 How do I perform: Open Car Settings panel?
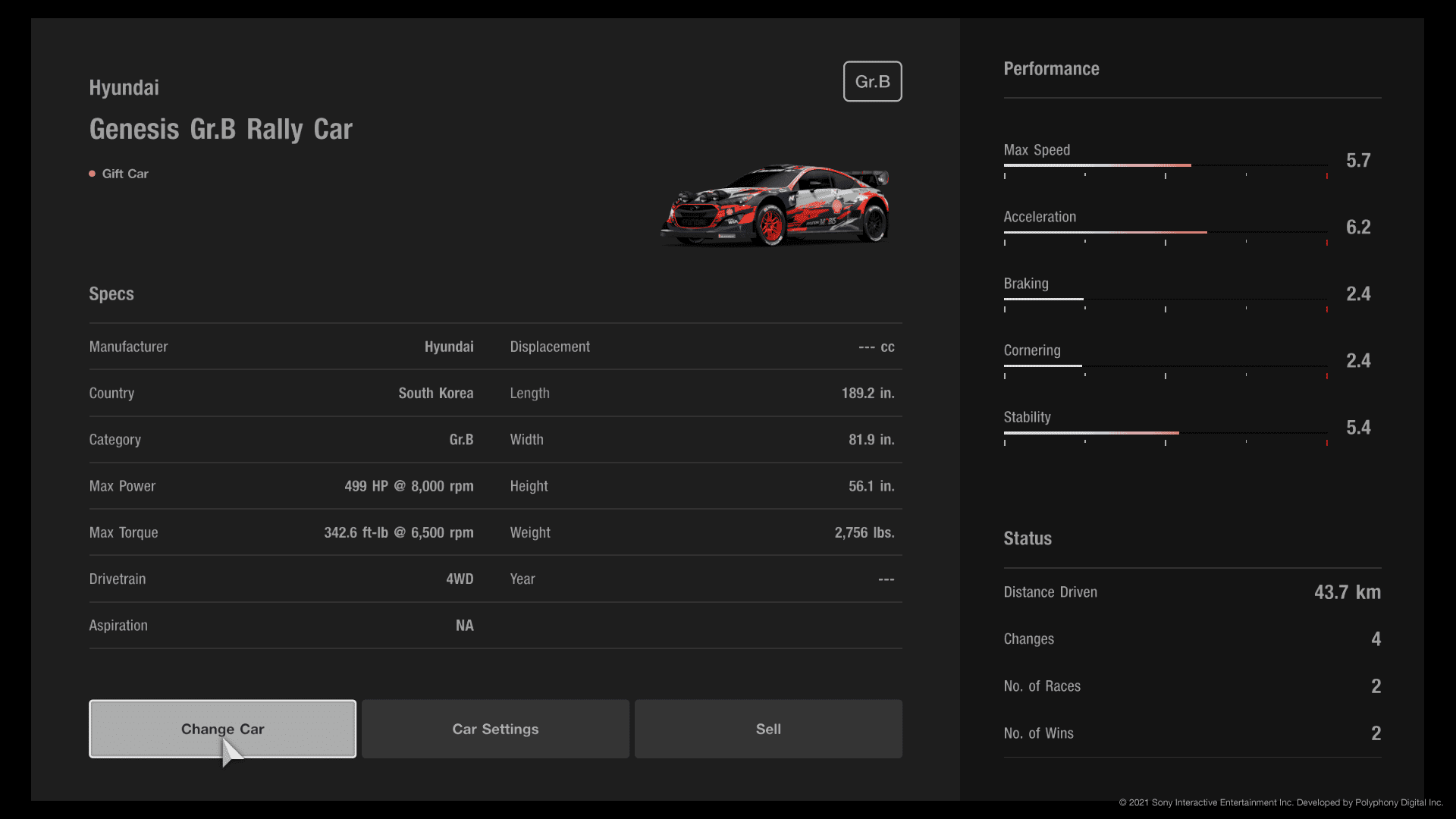point(494,728)
